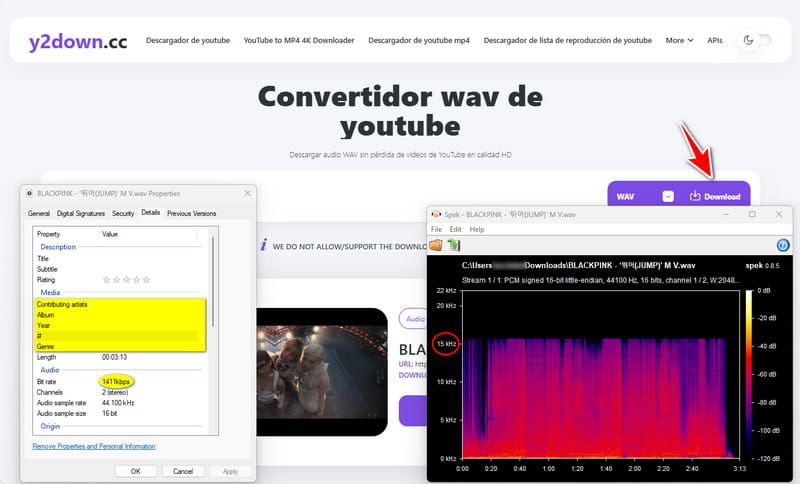Close the Properties dialog
Image resolution: width=800 pixels, height=484 pixels.
(x=247, y=193)
